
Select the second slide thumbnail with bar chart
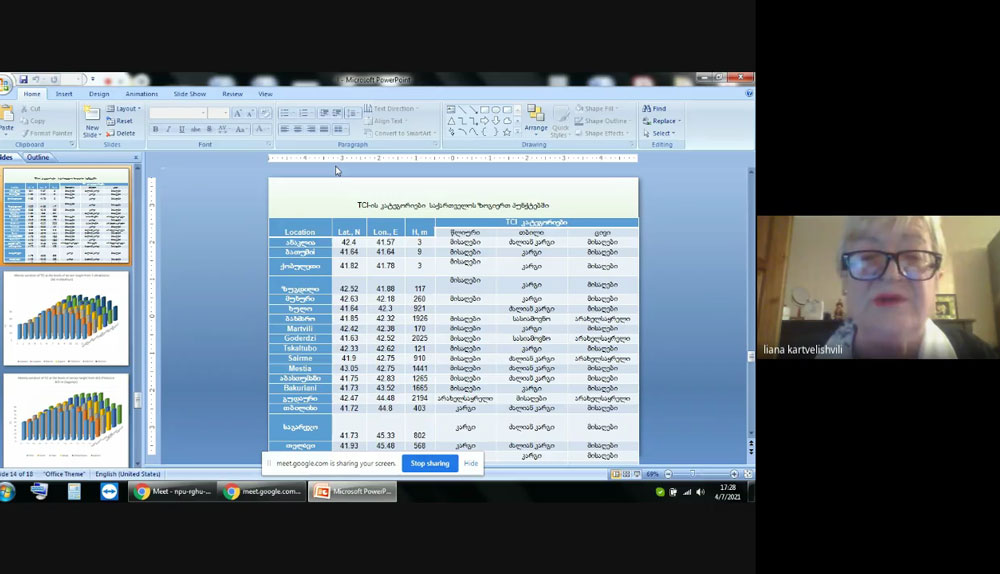coord(66,318)
